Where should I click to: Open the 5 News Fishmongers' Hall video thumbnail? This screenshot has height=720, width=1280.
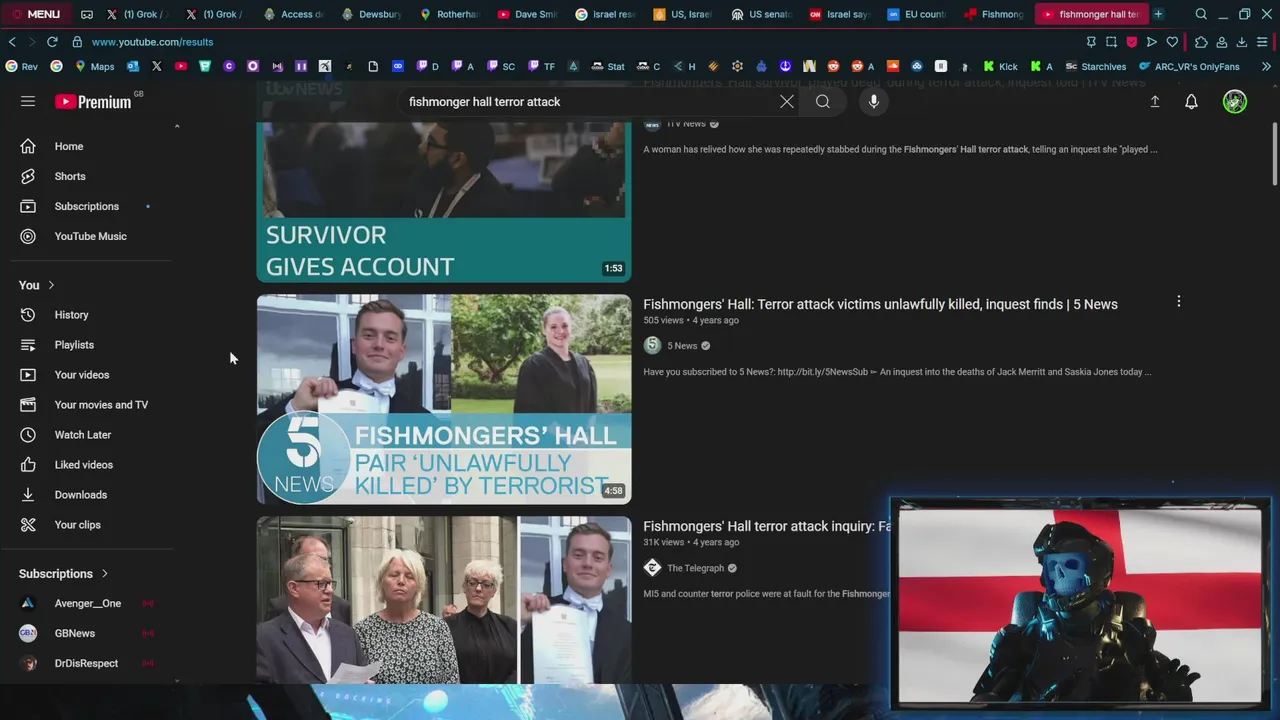coord(444,399)
